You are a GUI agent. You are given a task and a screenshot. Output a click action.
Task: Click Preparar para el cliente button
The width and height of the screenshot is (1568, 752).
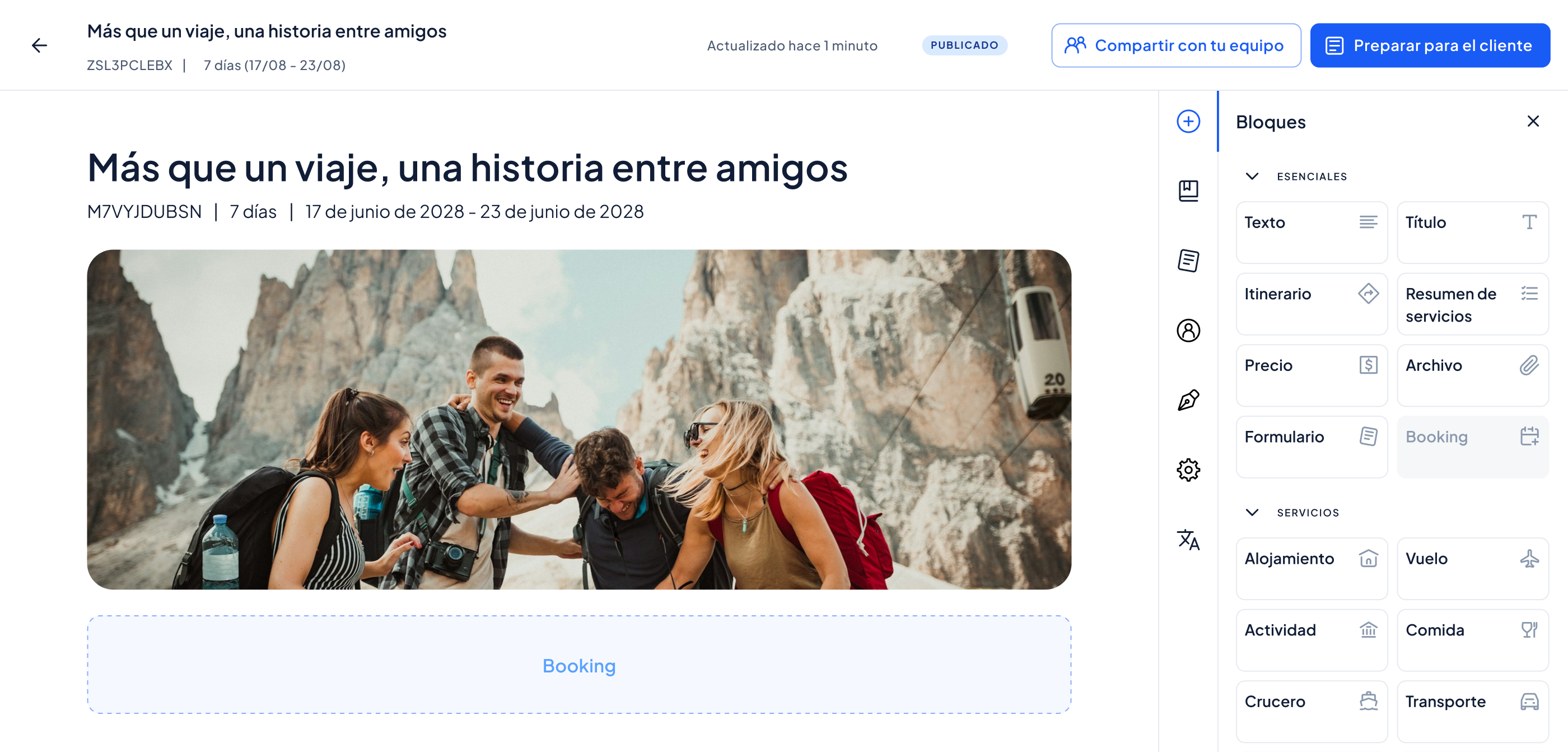point(1430,45)
